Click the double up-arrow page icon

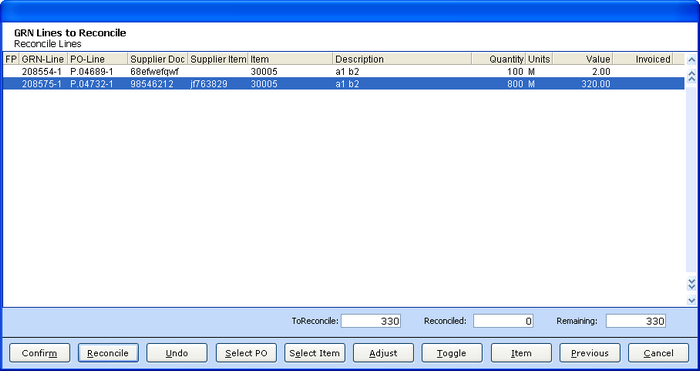click(692, 76)
